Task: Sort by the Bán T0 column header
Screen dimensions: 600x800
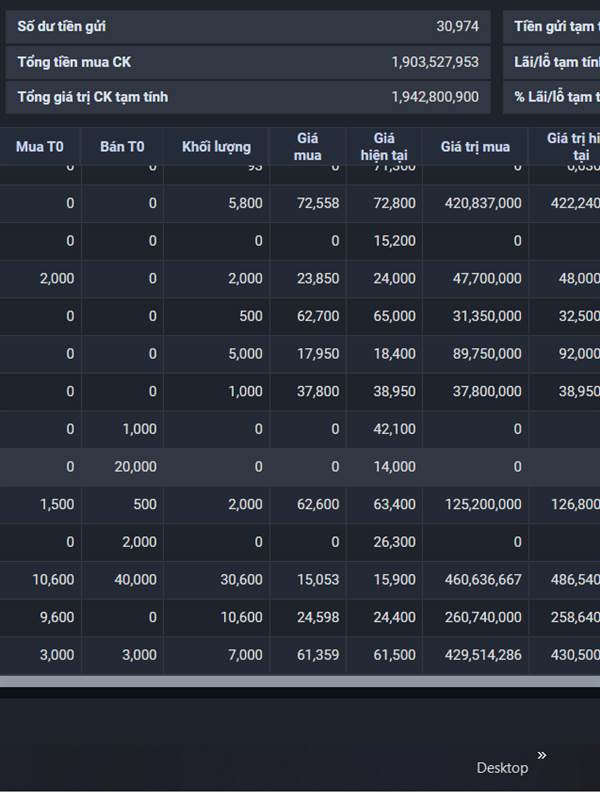Action: tap(122, 147)
